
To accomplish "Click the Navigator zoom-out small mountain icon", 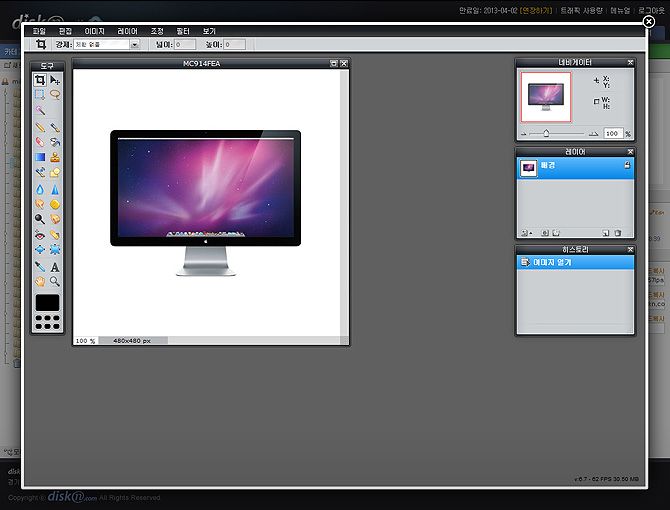I will coord(524,134).
